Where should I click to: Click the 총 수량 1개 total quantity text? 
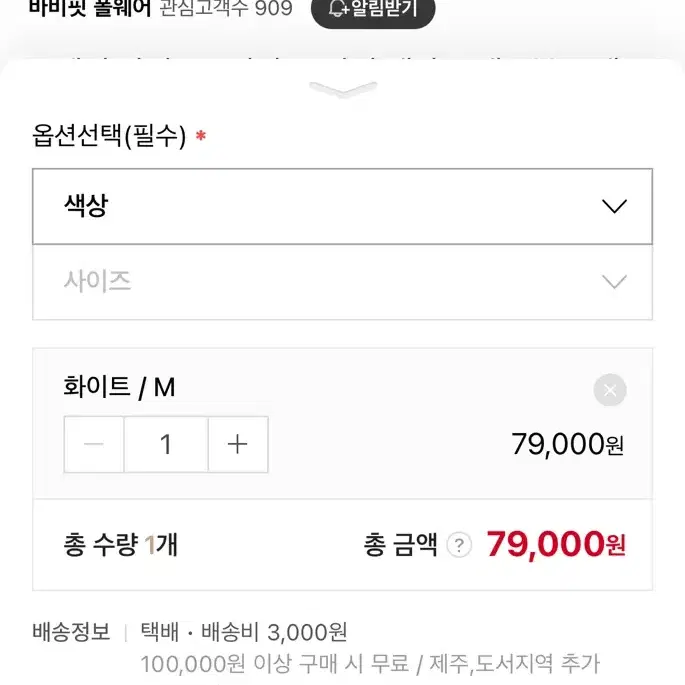[121, 545]
